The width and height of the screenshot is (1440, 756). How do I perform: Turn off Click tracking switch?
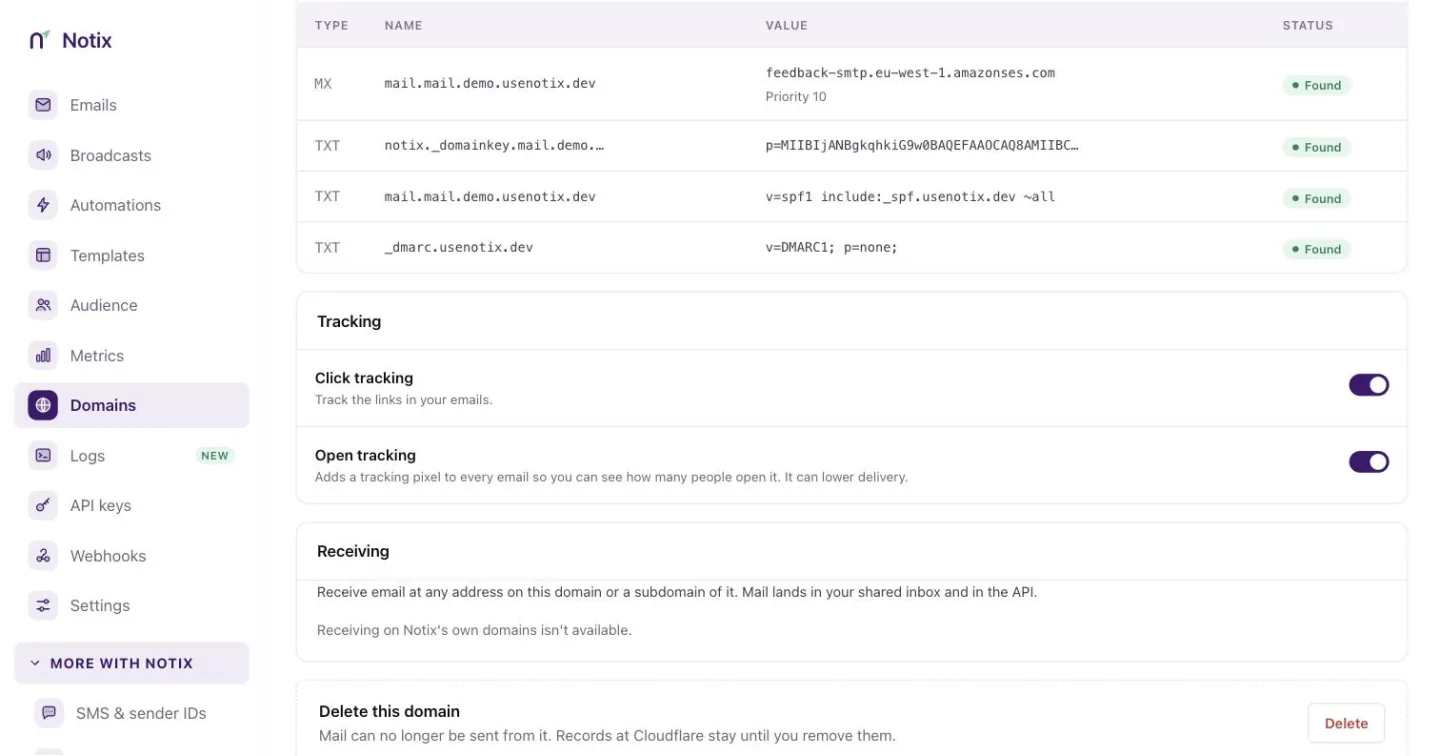pyautogui.click(x=1369, y=385)
